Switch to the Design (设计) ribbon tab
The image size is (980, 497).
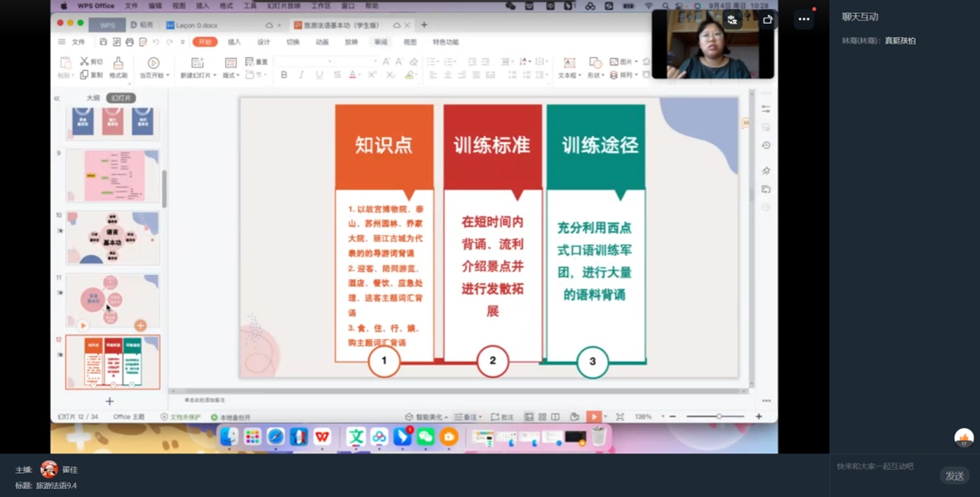[x=264, y=42]
